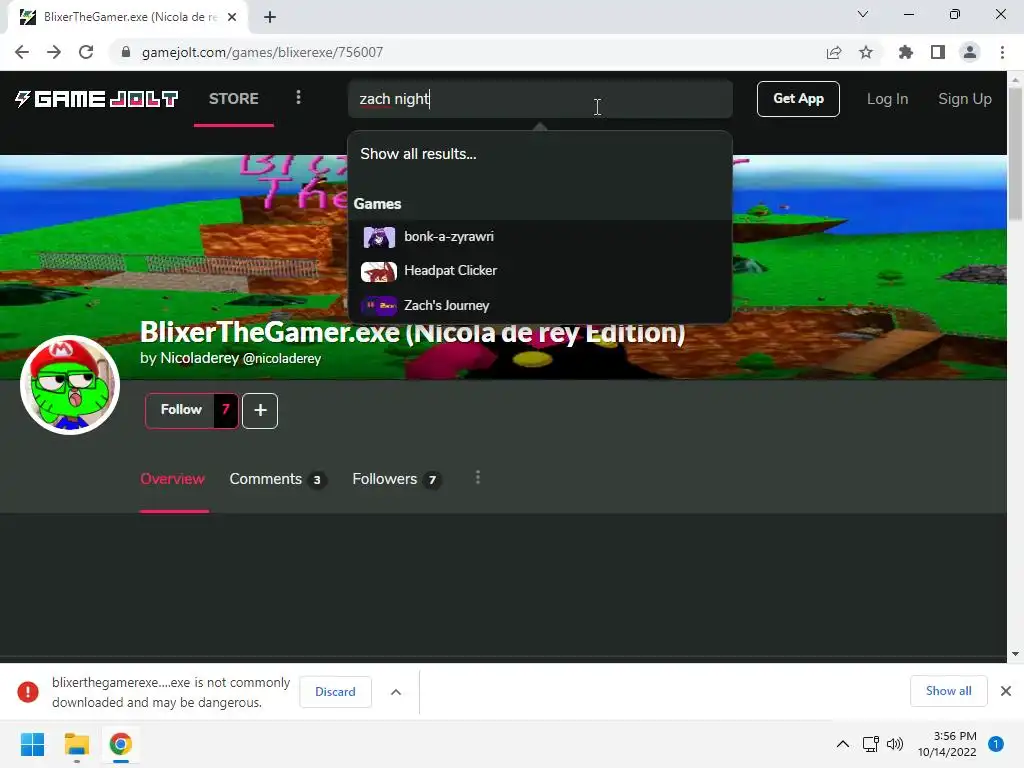This screenshot has height=768, width=1024.
Task: Click Chrome icon in taskbar
Action: click(x=120, y=744)
